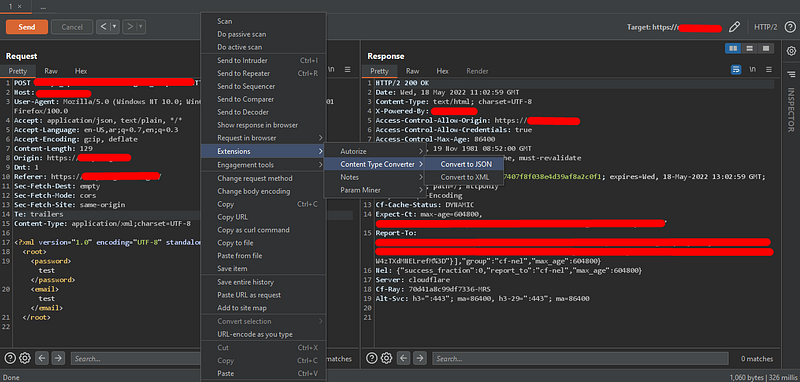Expand the Notes submenu
Screen dimensions: 800x382
point(376,177)
